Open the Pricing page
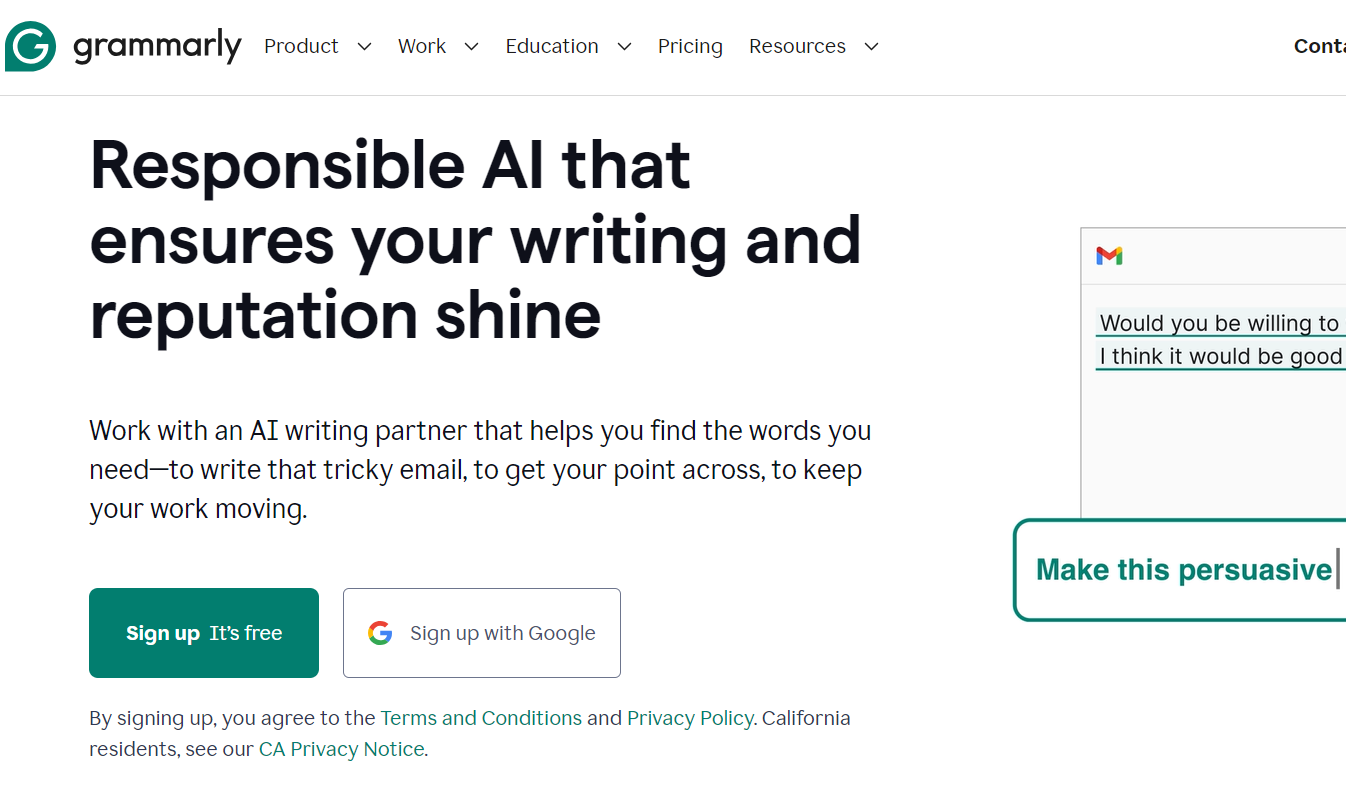The width and height of the screenshot is (1346, 800). 690,47
